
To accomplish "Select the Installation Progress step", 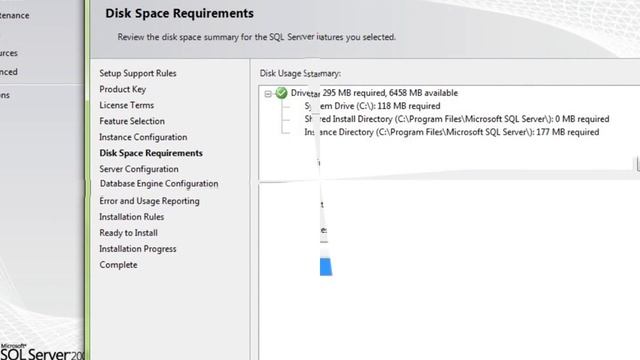I will pos(138,249).
